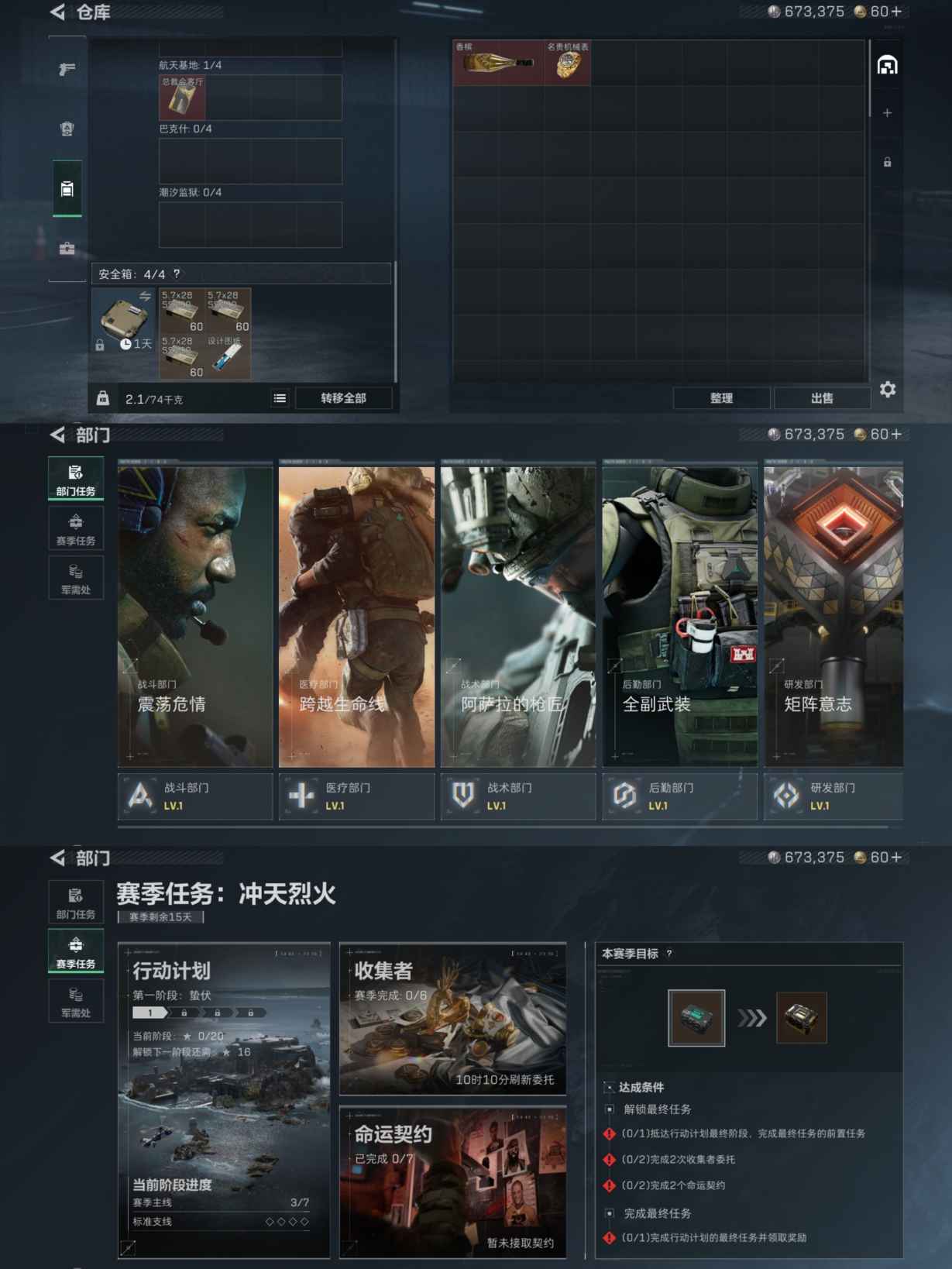Open the weapons category in warehouse sidebar
The height and width of the screenshot is (1269, 952).
click(x=67, y=70)
